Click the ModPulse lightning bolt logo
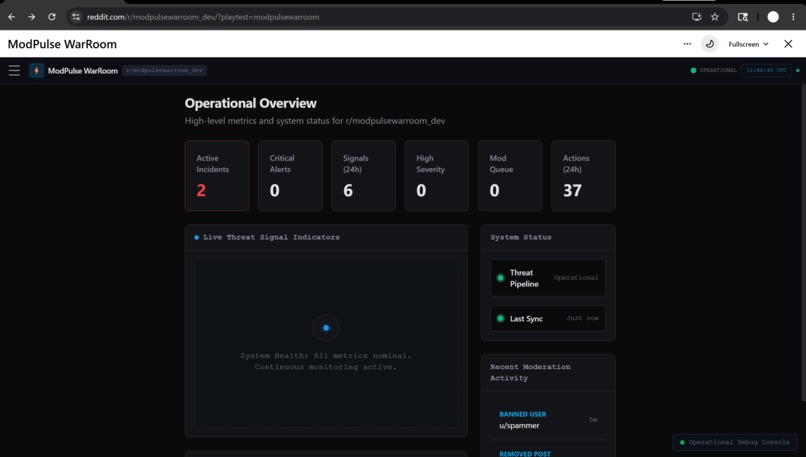 pyautogui.click(x=36, y=70)
